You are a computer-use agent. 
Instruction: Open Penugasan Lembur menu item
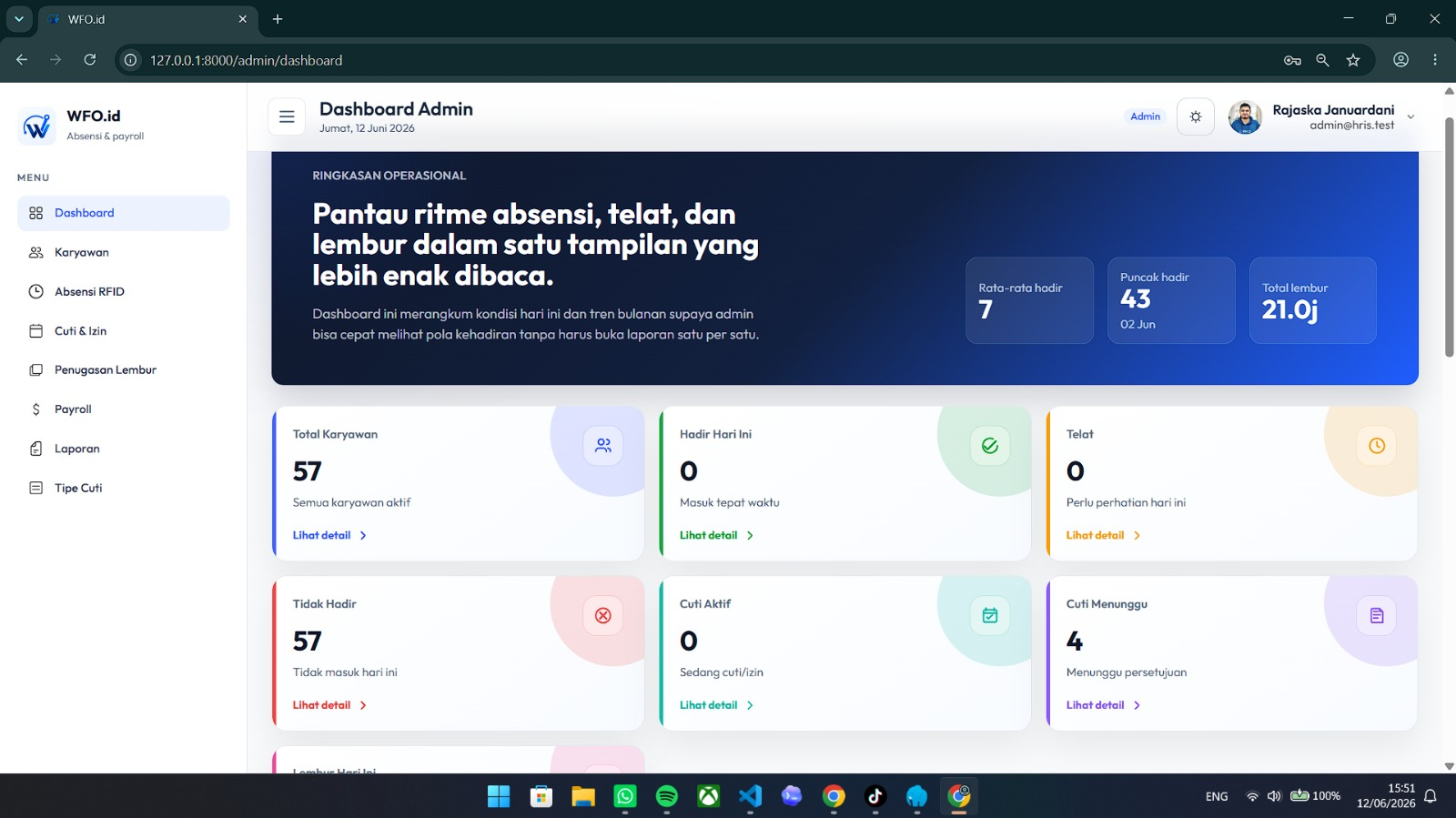[x=124, y=369]
